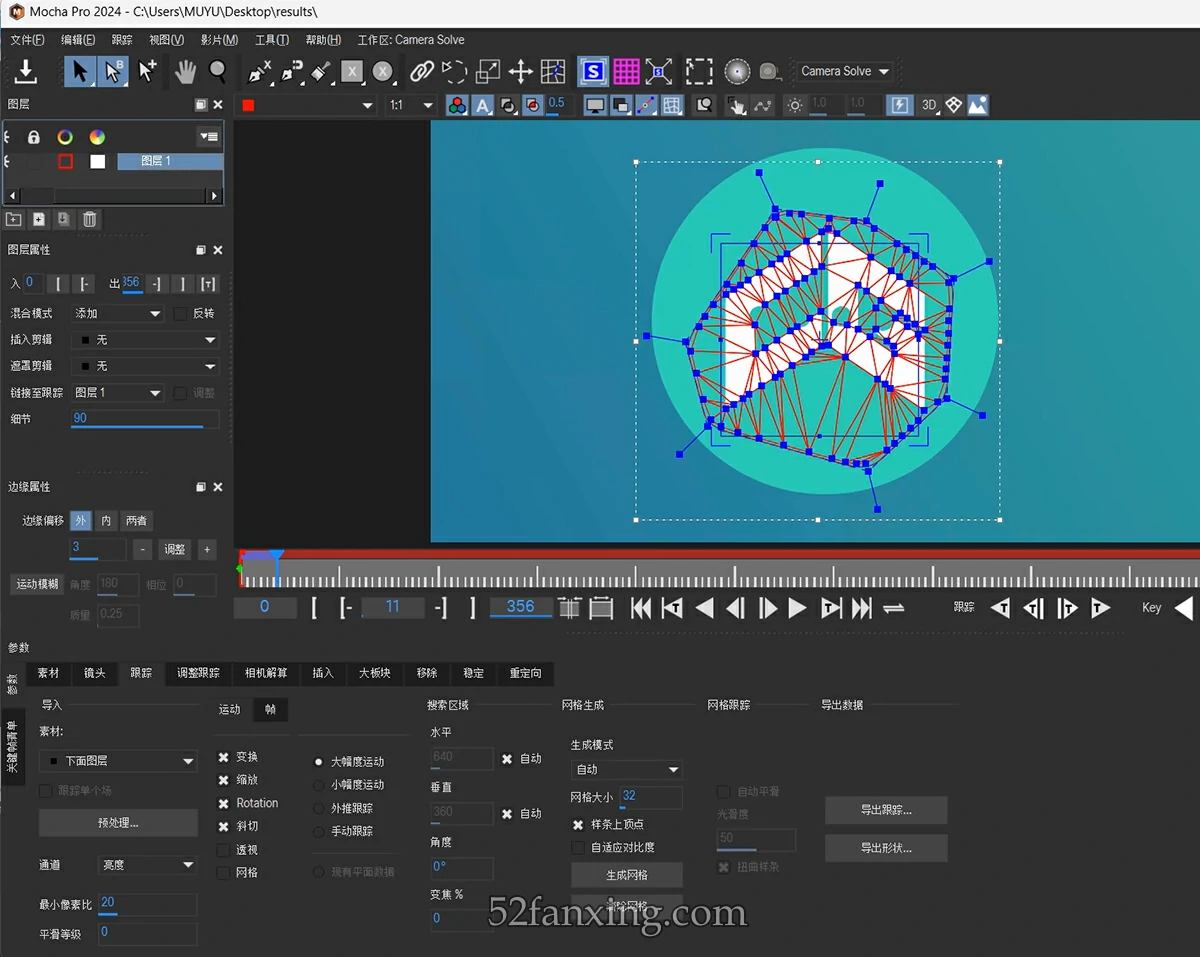Toggle the mesh display icon
This screenshot has height=957, width=1200.
pyautogui.click(x=672, y=105)
